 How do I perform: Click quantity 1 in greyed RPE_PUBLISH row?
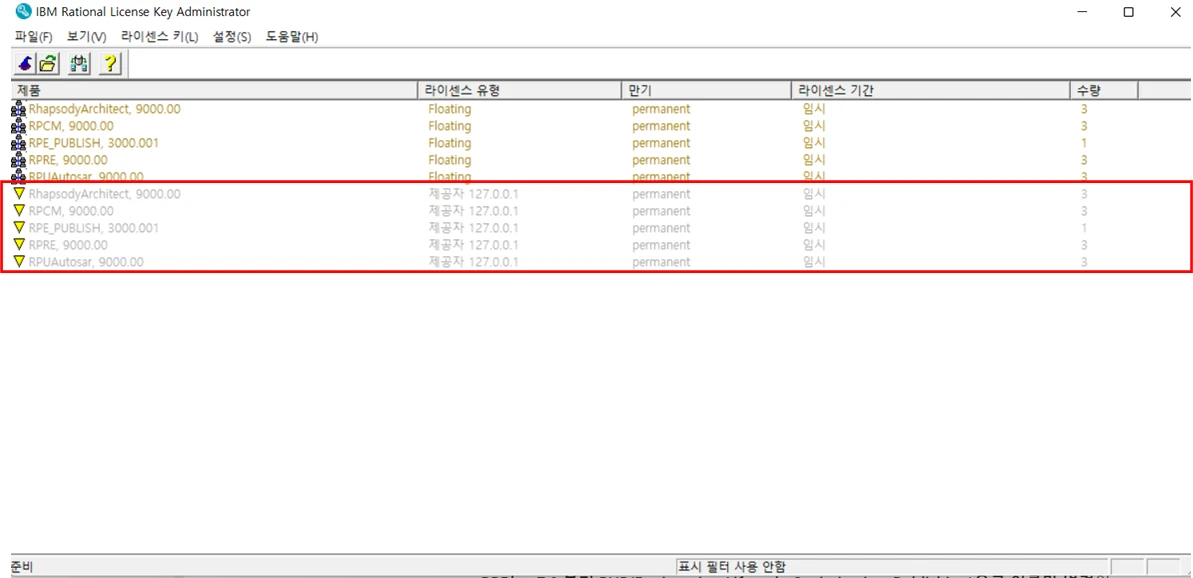[1083, 227]
